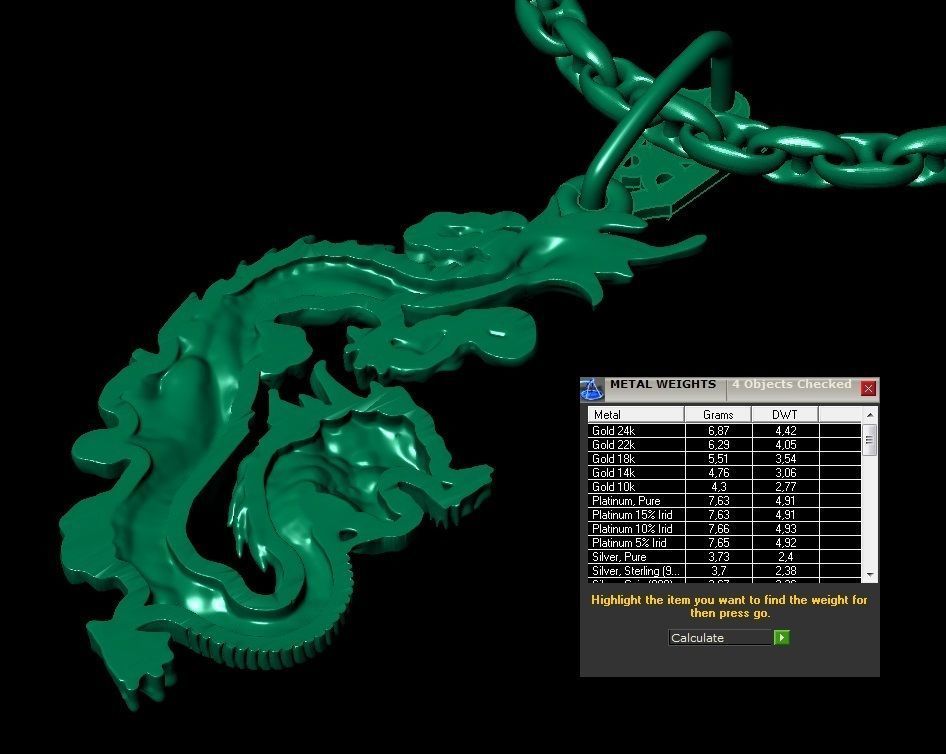Click the Grams column header
The height and width of the screenshot is (754, 946).
718,414
